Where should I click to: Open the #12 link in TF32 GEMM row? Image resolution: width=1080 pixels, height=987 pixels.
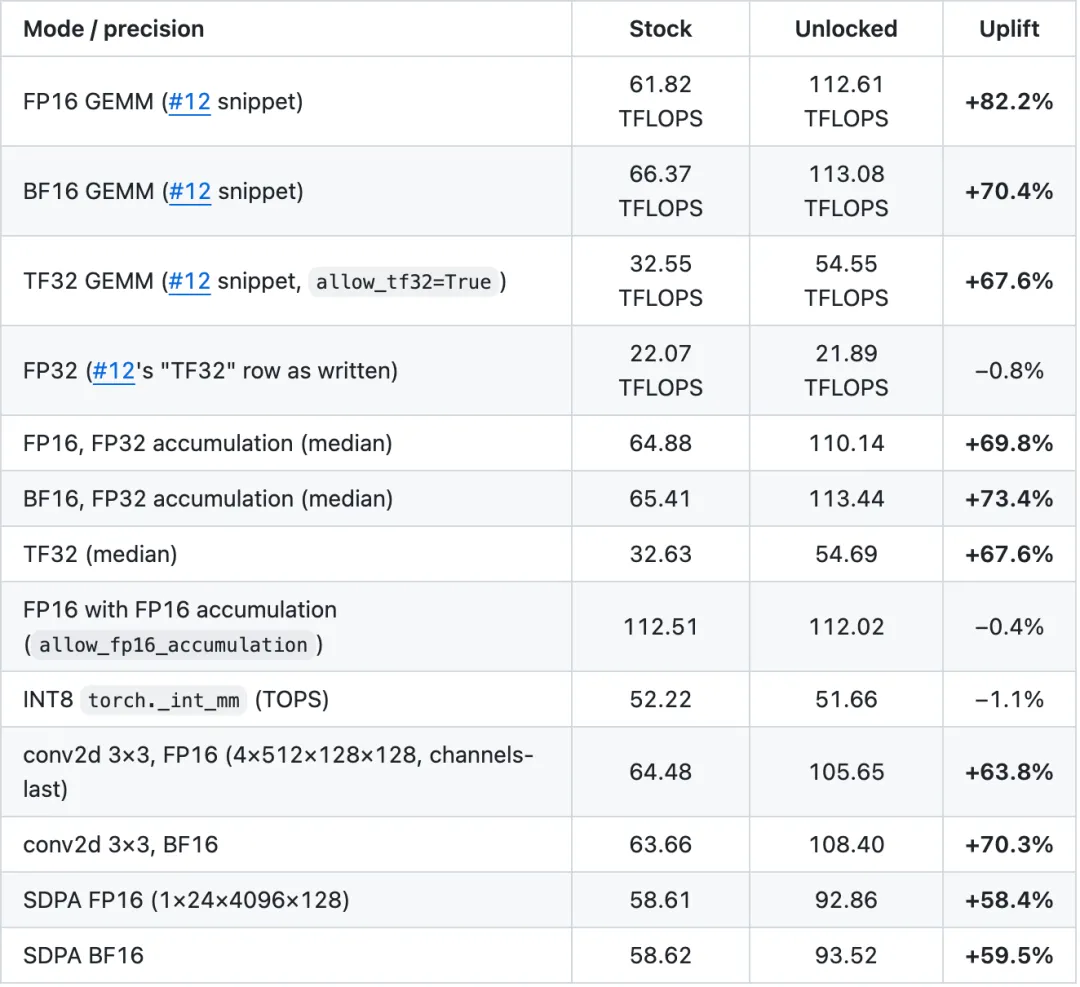189,281
